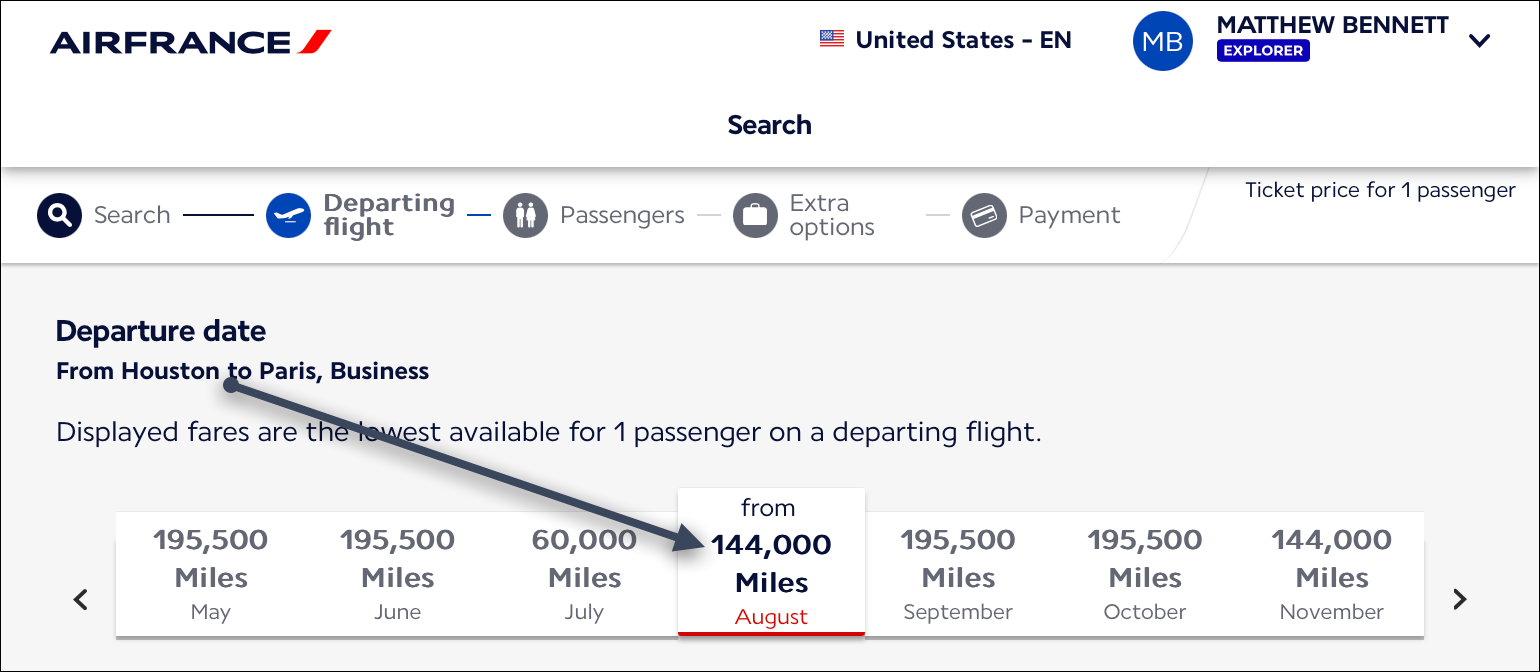Open the United States - EN language selector
This screenshot has height=672, width=1540.
[963, 40]
